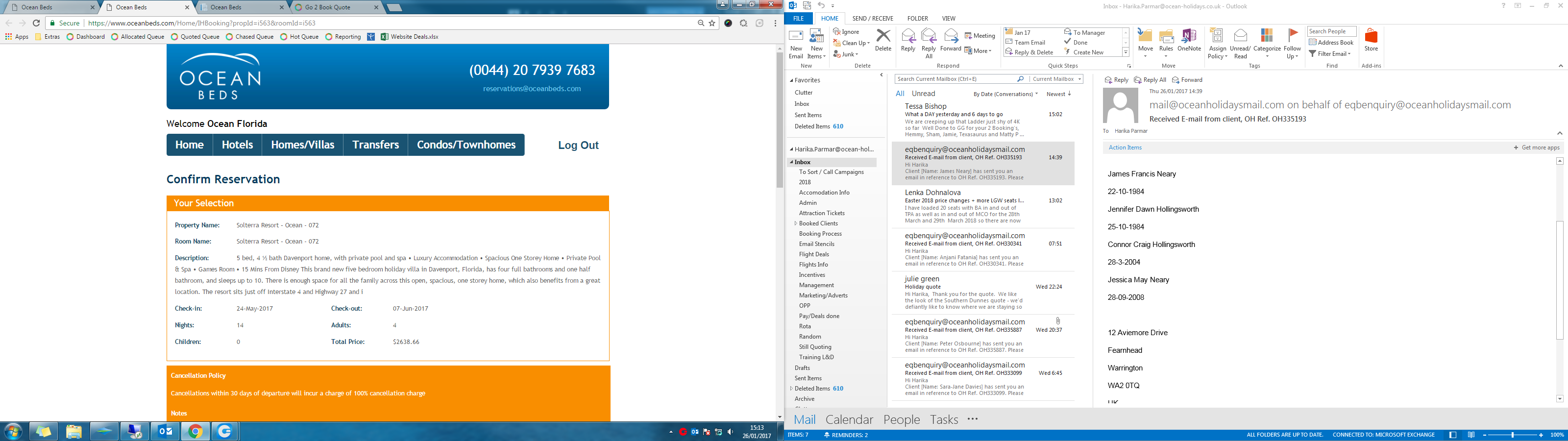Run the Jan 17 quick step

click(x=1018, y=32)
